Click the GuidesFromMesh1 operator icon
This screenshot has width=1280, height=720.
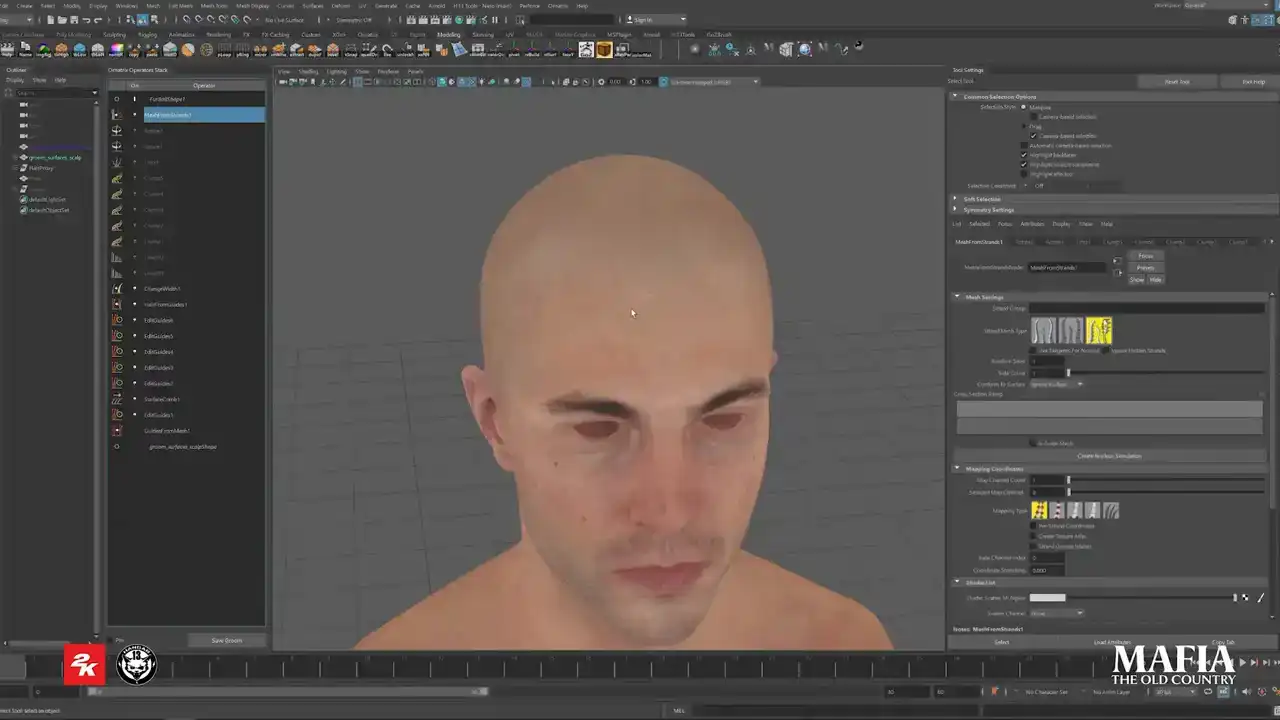(x=117, y=431)
